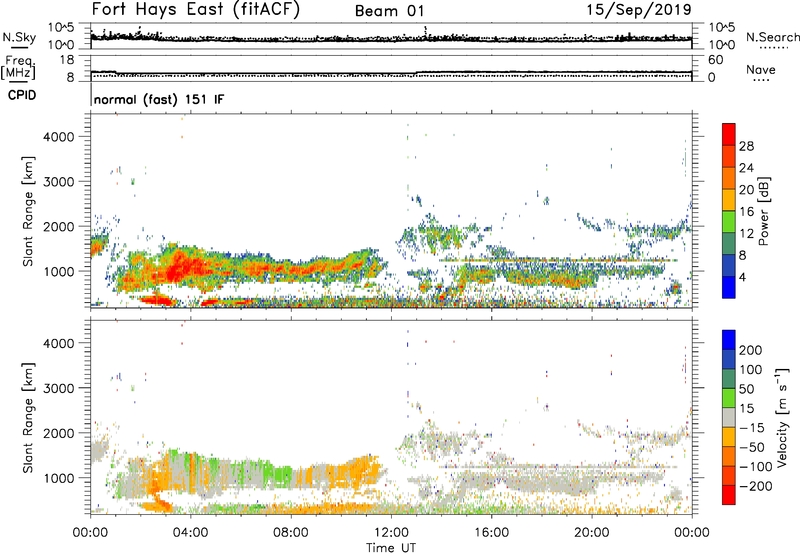
Task: Click the "16:00" time tick label
Action: (x=491, y=533)
